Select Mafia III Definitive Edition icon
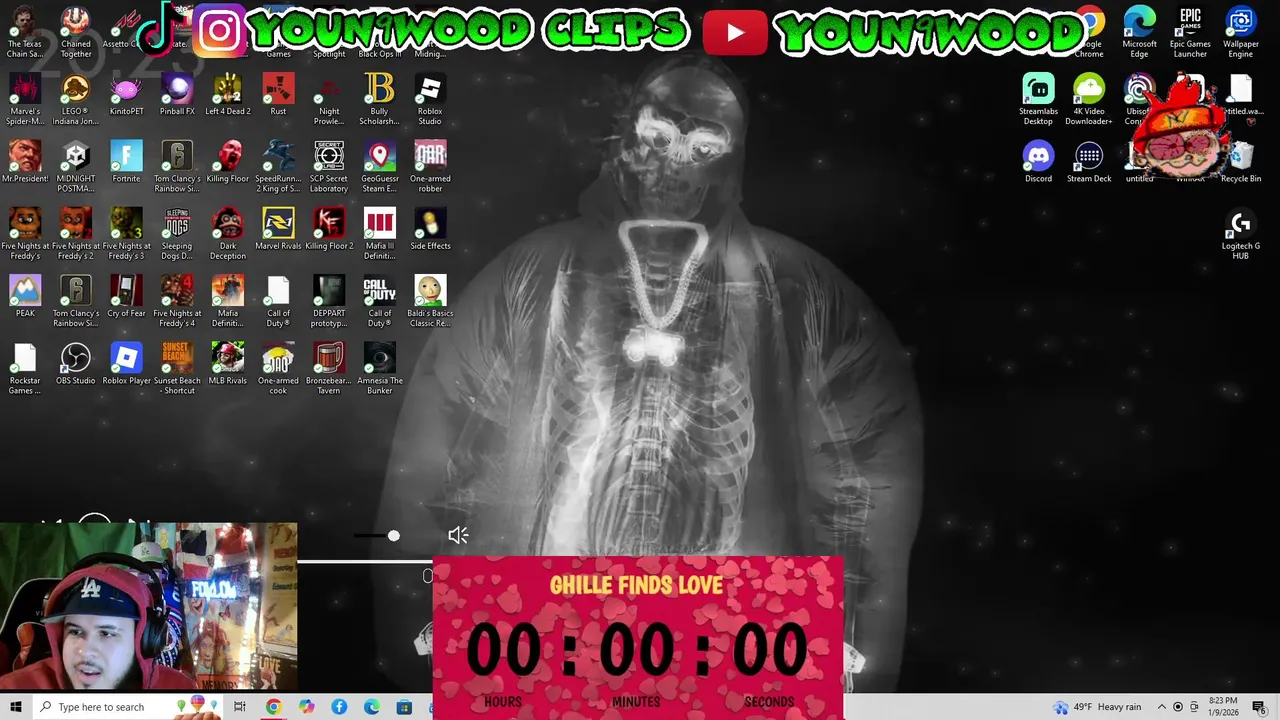The width and height of the screenshot is (1280, 720). click(380, 234)
